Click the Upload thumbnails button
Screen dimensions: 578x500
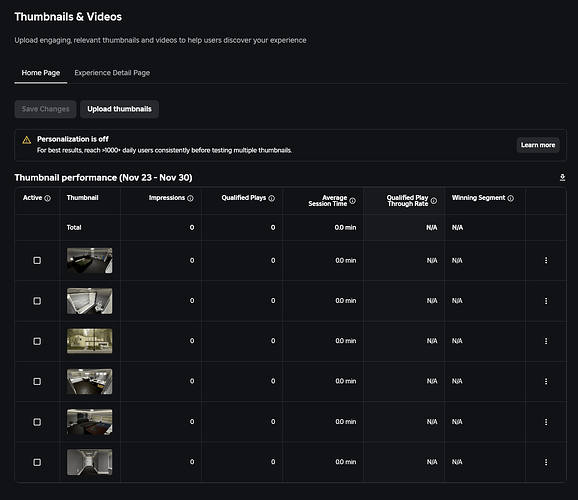tap(119, 109)
